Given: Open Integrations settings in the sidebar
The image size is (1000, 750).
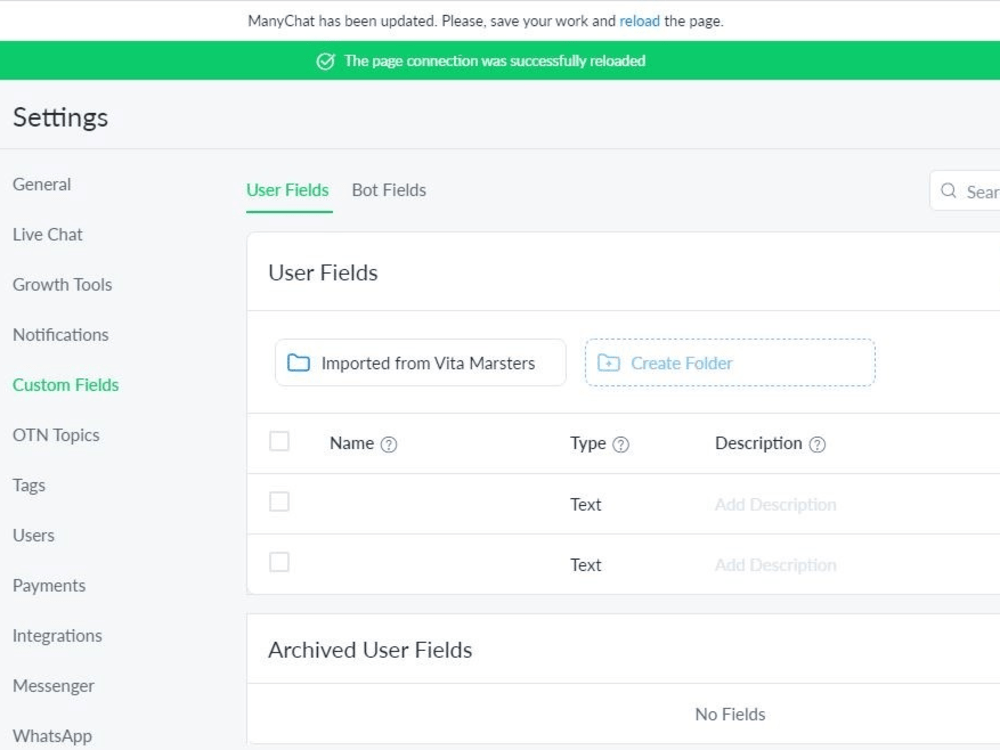Looking at the screenshot, I should coord(57,635).
